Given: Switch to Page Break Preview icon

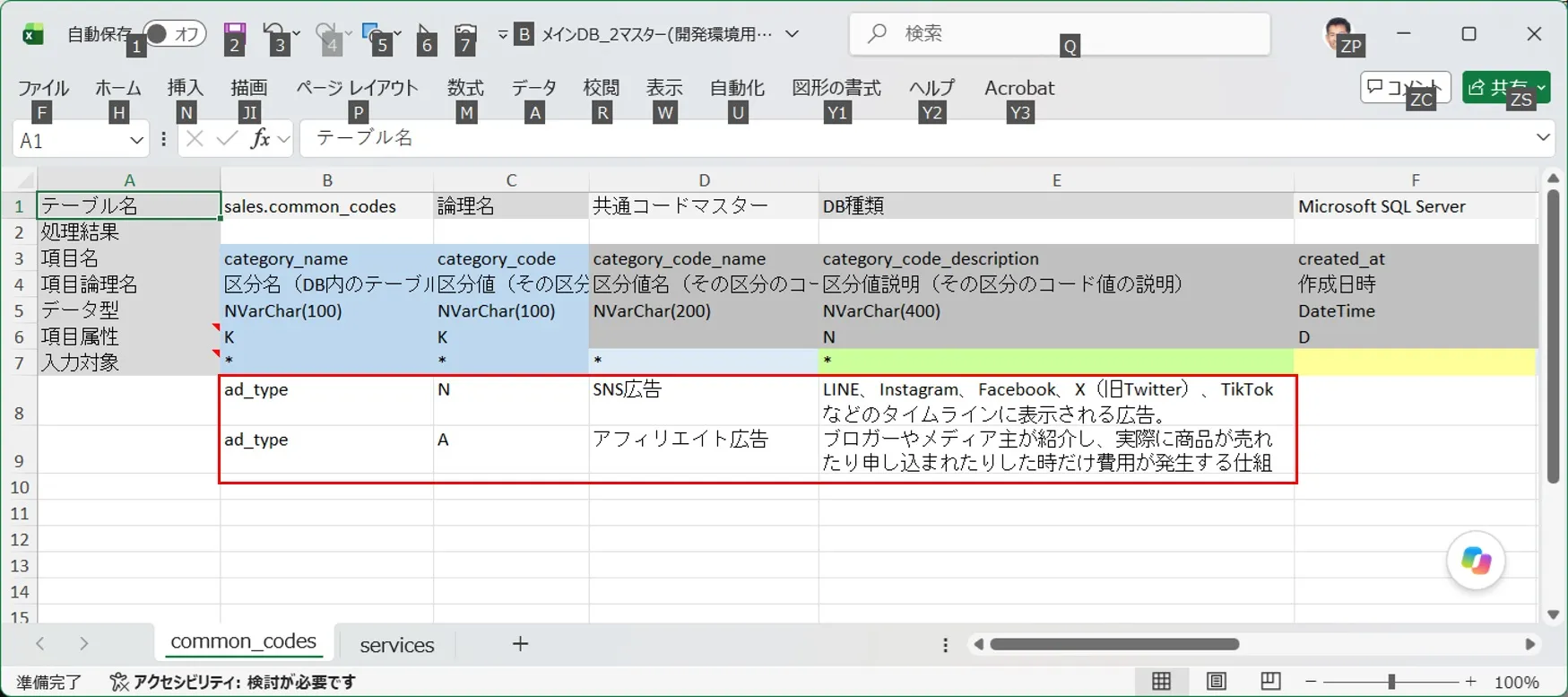Looking at the screenshot, I should coord(1270,682).
